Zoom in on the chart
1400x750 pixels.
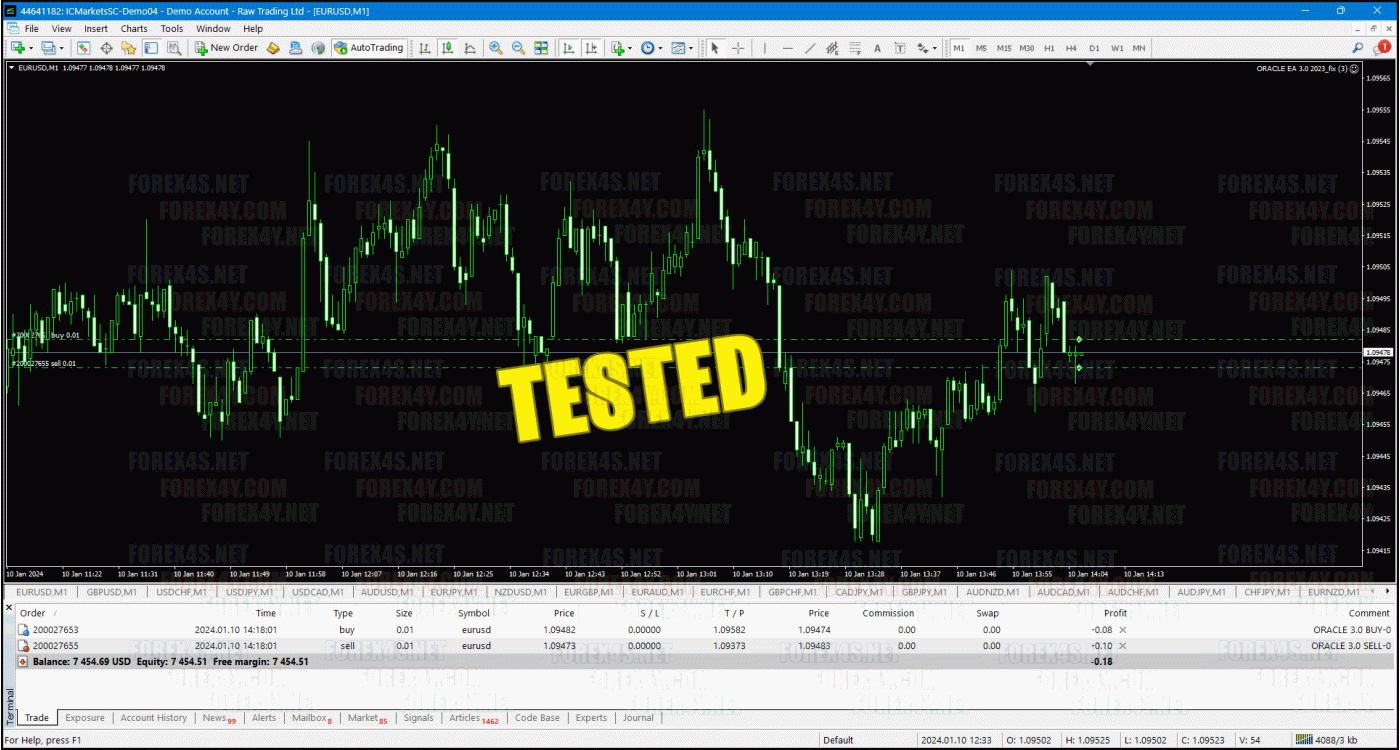point(496,48)
